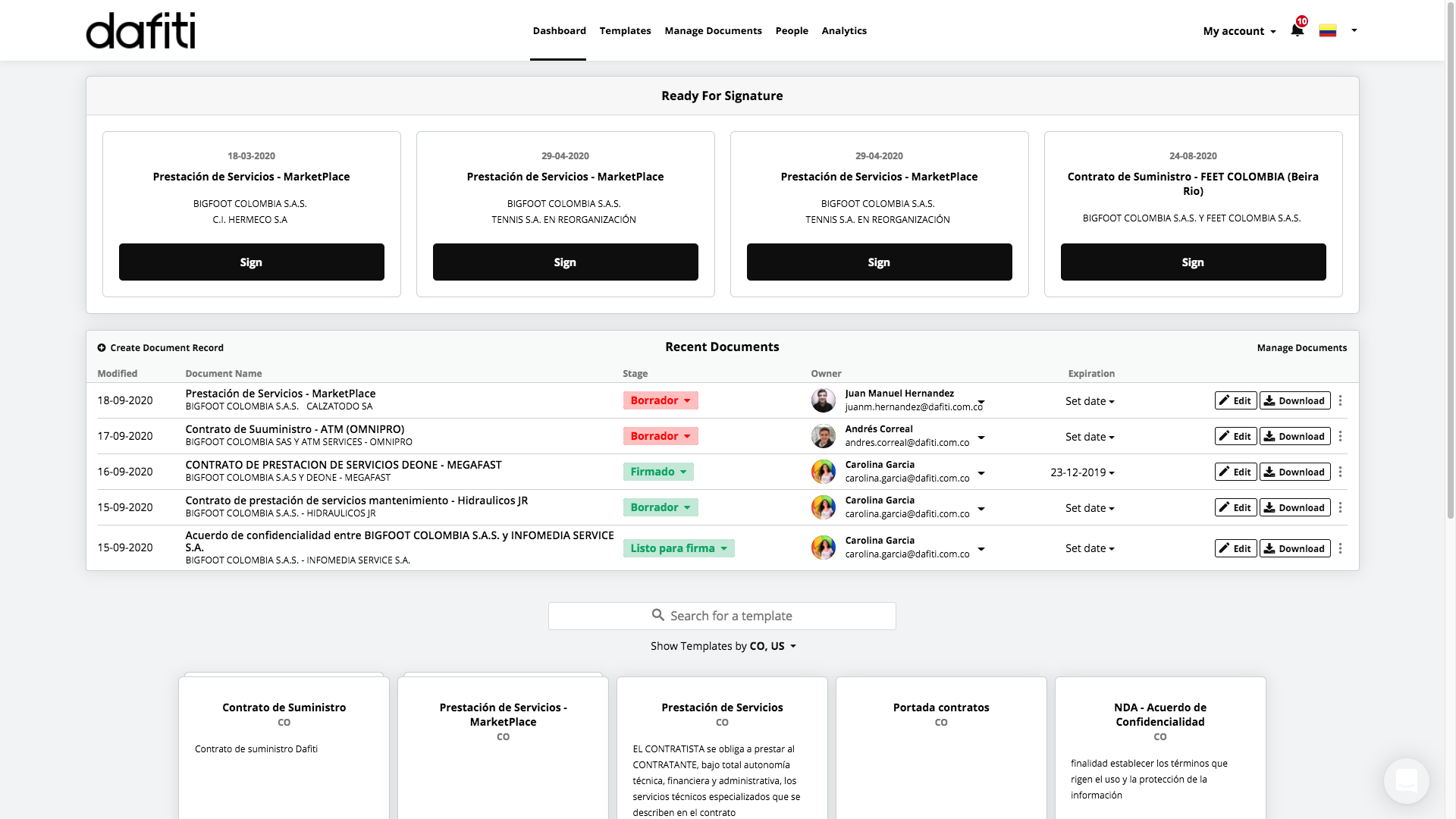Screen dimensions: 1456x819
Task: Download the Contrato de Suuministro - ATM document
Action: [x=1294, y=436]
